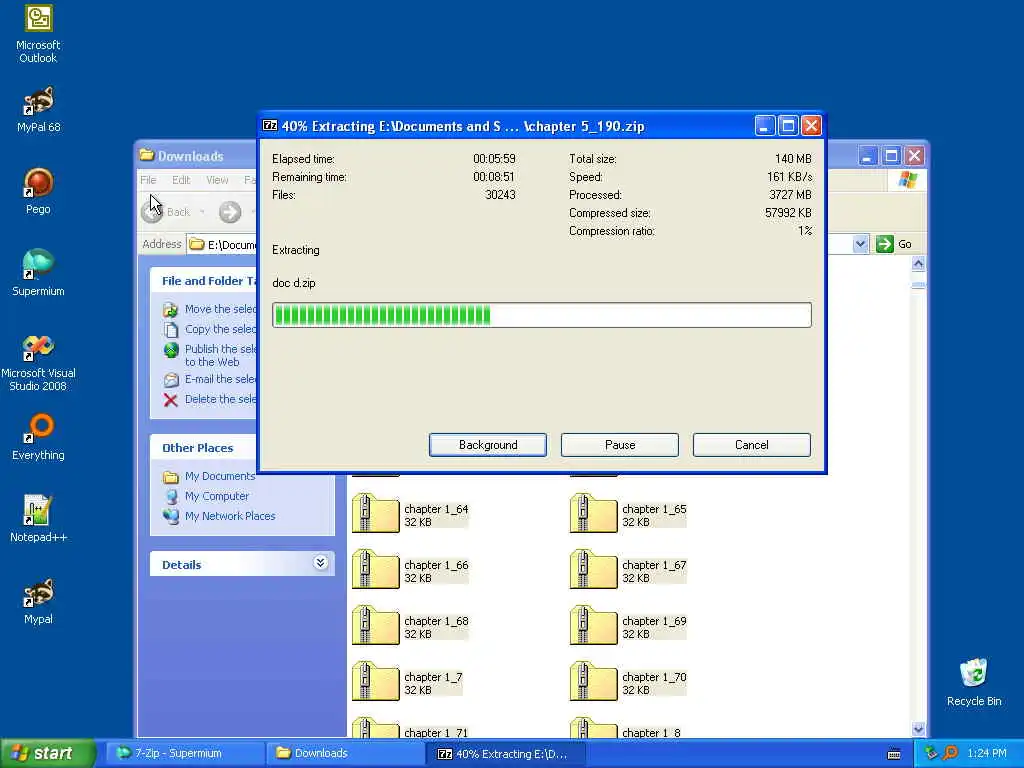Select the Pego desktop shortcut

38,191
